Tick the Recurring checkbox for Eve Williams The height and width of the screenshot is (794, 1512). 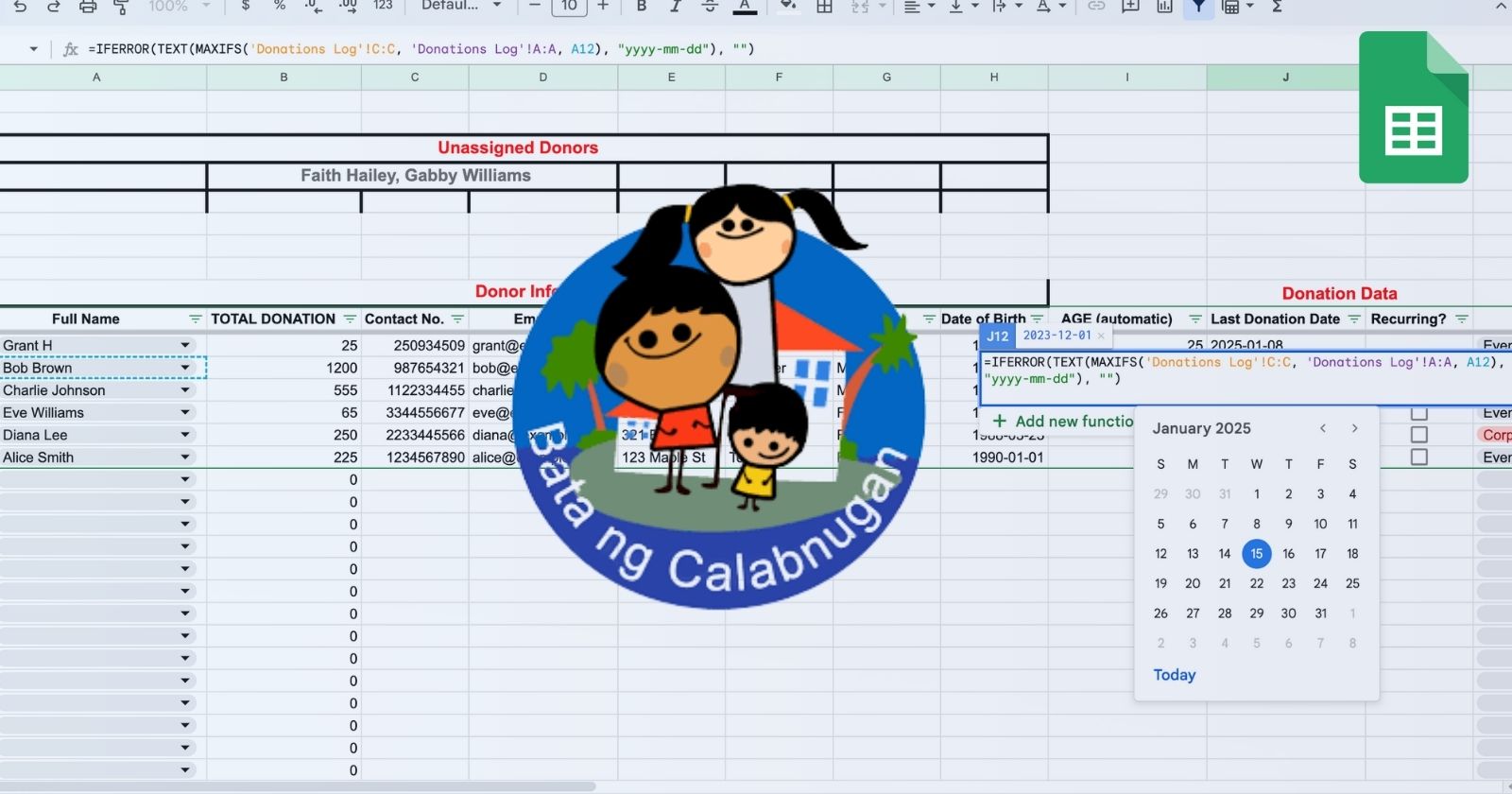pyautogui.click(x=1418, y=413)
